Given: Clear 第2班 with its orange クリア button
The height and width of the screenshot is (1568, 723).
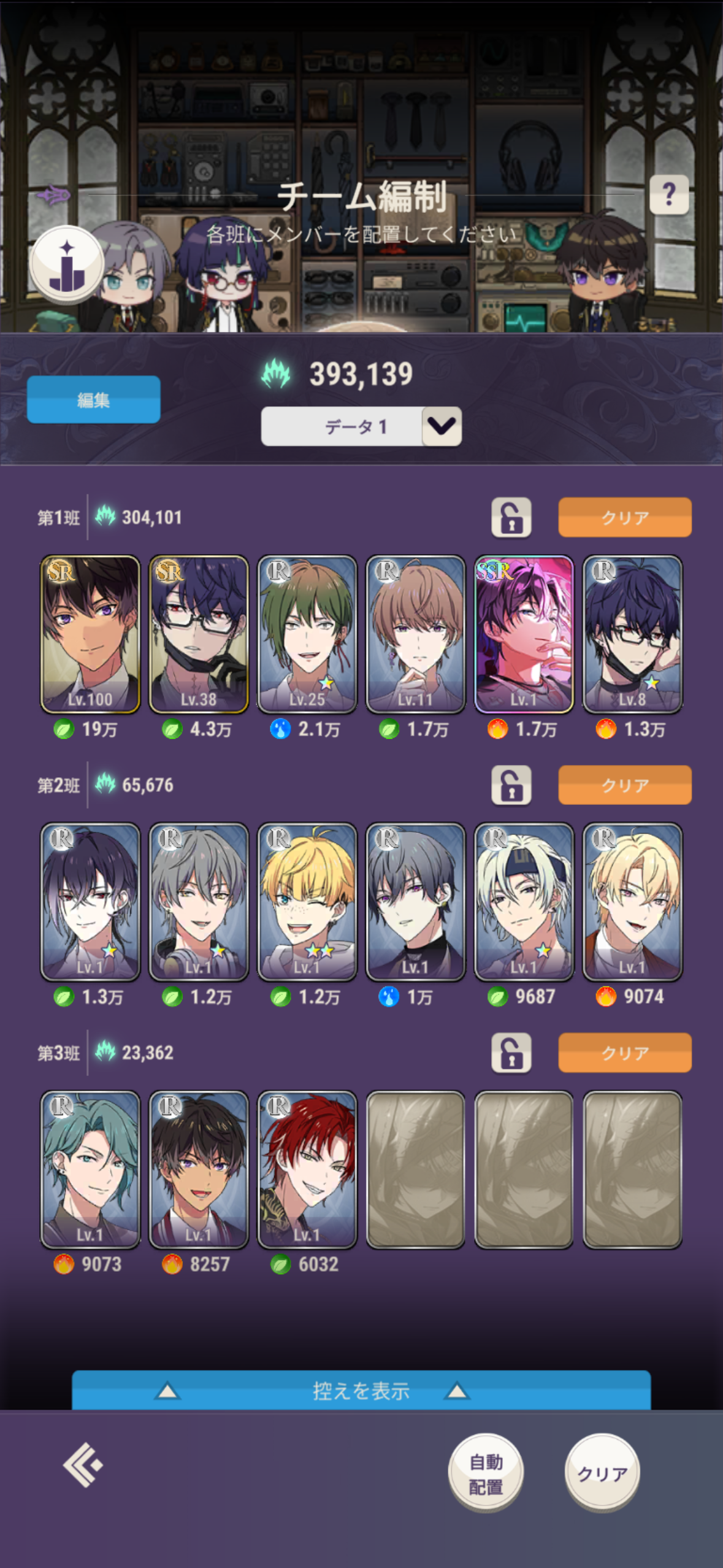Looking at the screenshot, I should click(625, 785).
